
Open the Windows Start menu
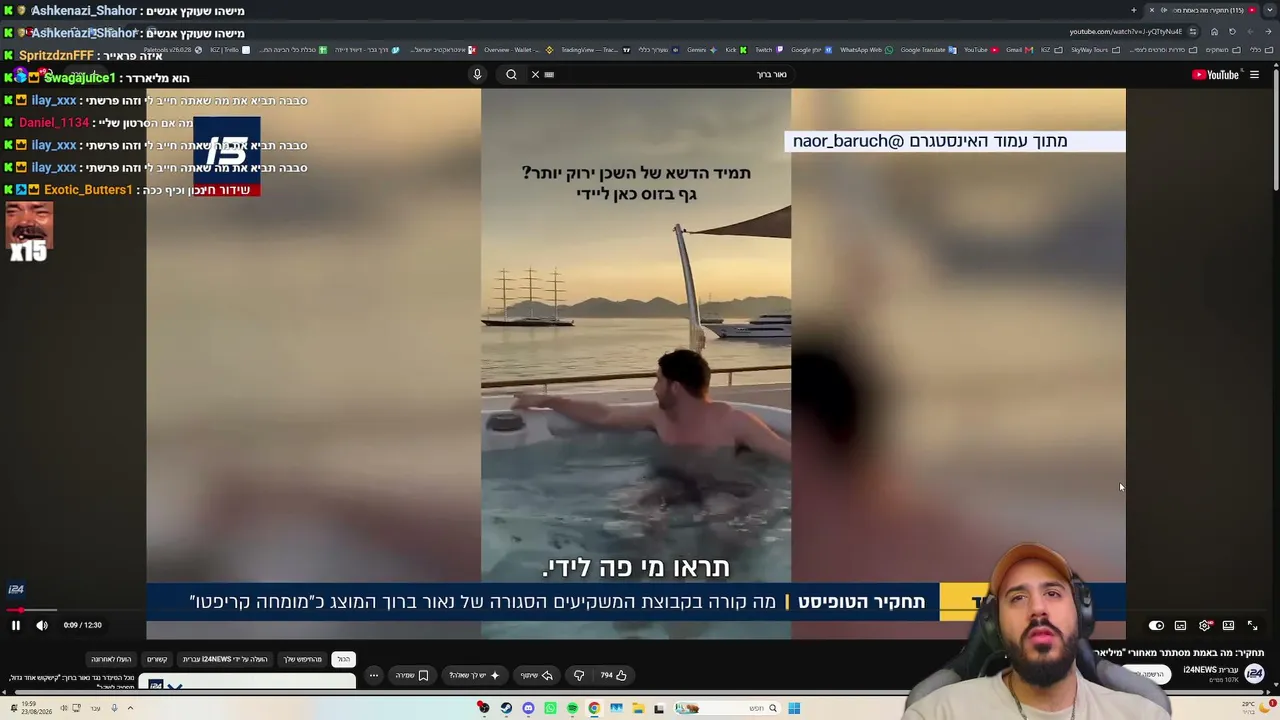794,708
